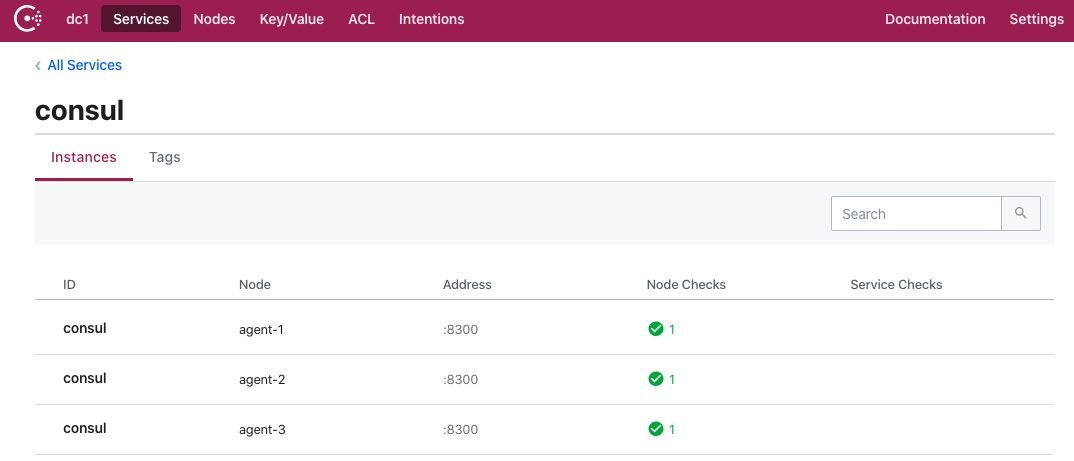1074x461 pixels.
Task: Open the Intentions page
Action: click(x=431, y=19)
